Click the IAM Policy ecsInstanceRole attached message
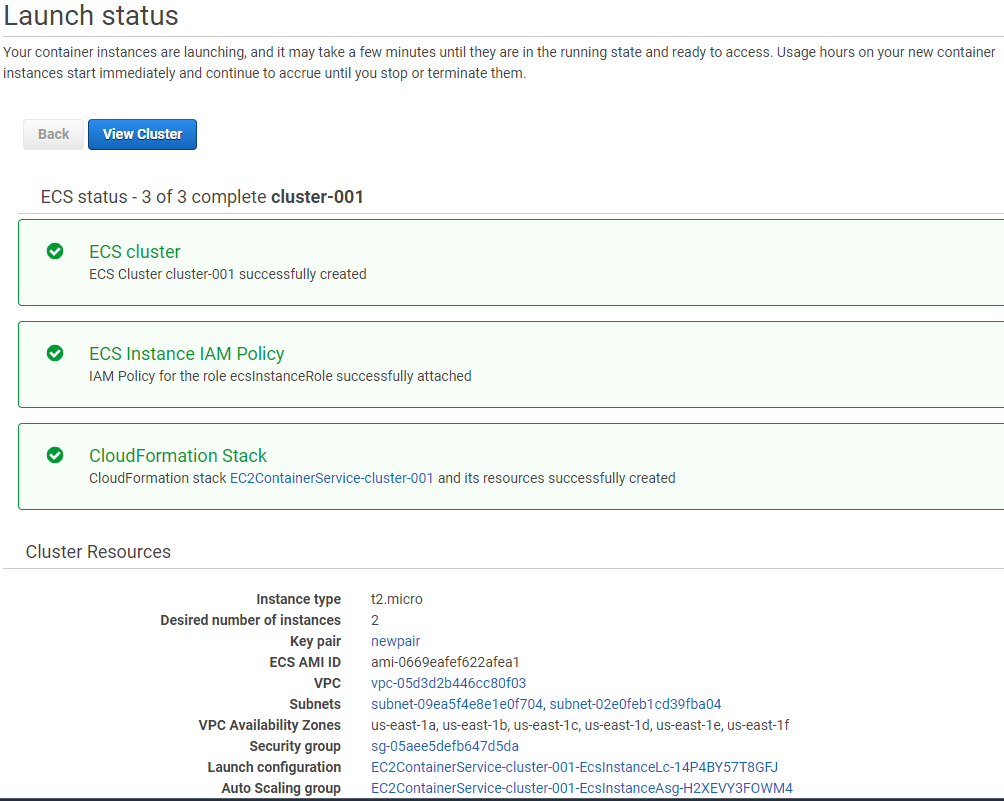This screenshot has width=1004, height=801. 280,376
